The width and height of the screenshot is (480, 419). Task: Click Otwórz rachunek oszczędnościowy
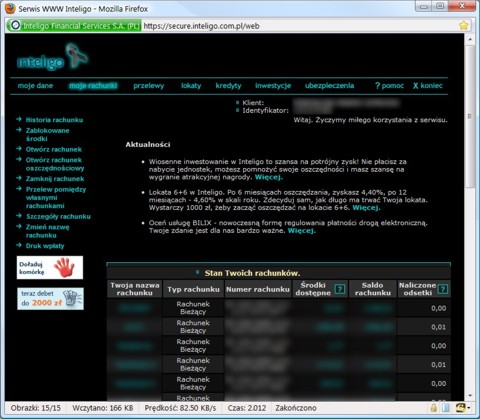pos(55,164)
